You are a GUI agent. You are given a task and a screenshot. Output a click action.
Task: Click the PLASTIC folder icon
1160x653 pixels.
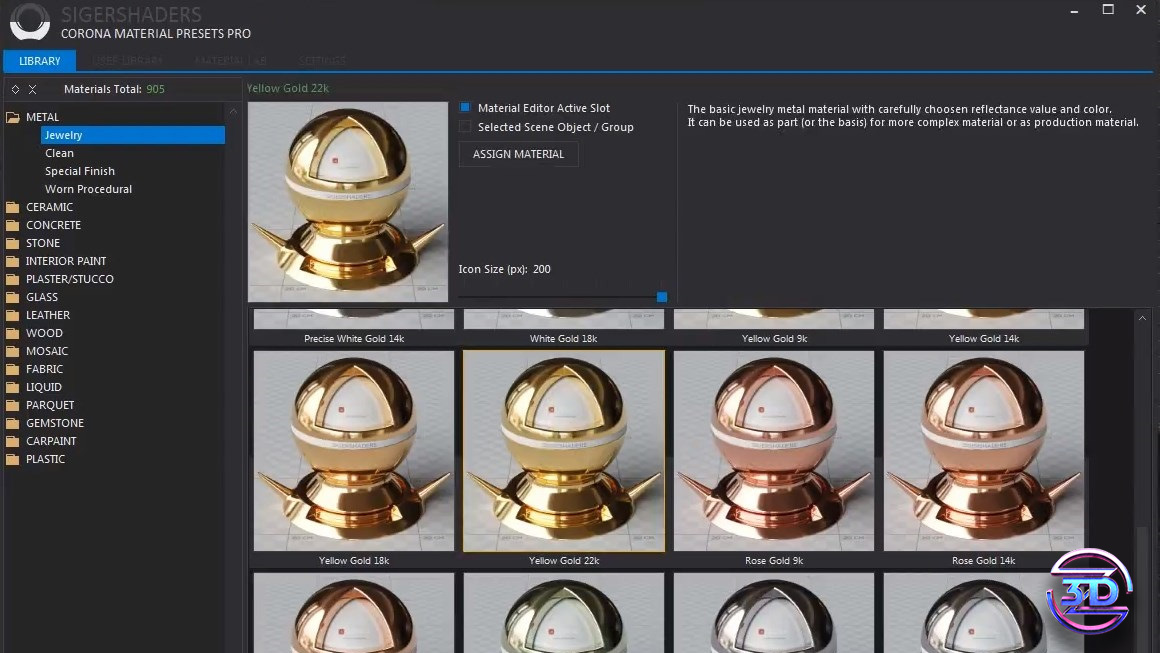13,459
